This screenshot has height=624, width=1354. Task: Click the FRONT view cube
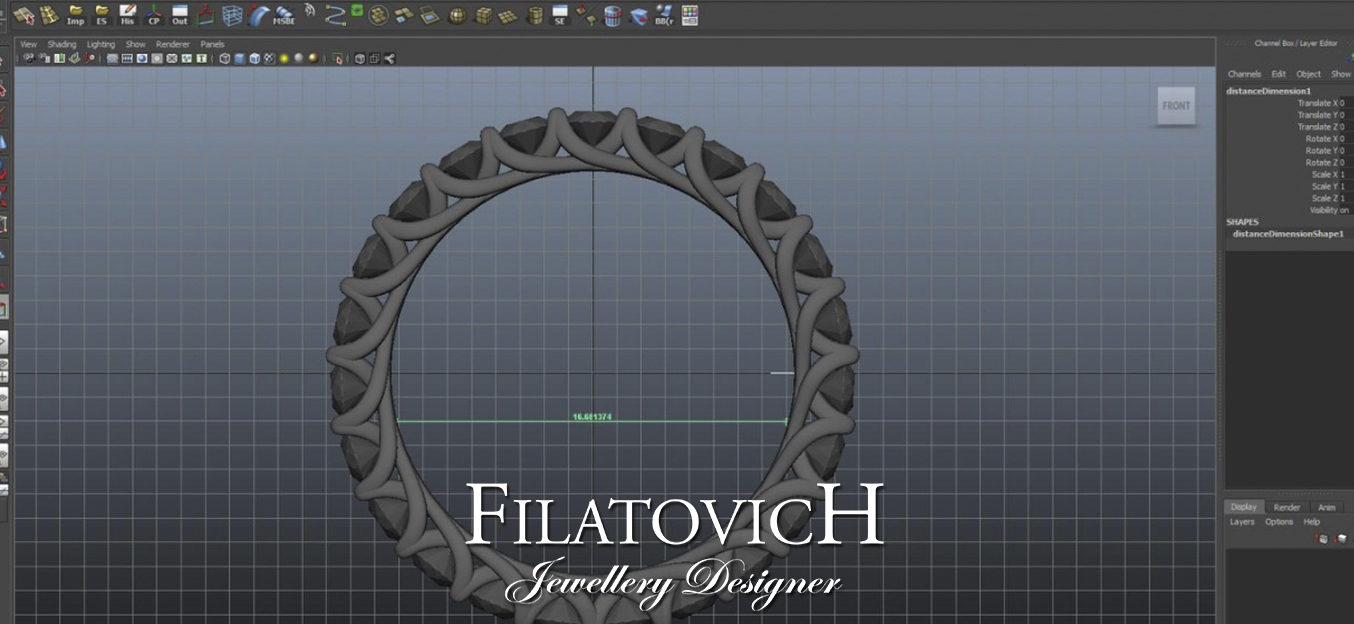click(1176, 106)
